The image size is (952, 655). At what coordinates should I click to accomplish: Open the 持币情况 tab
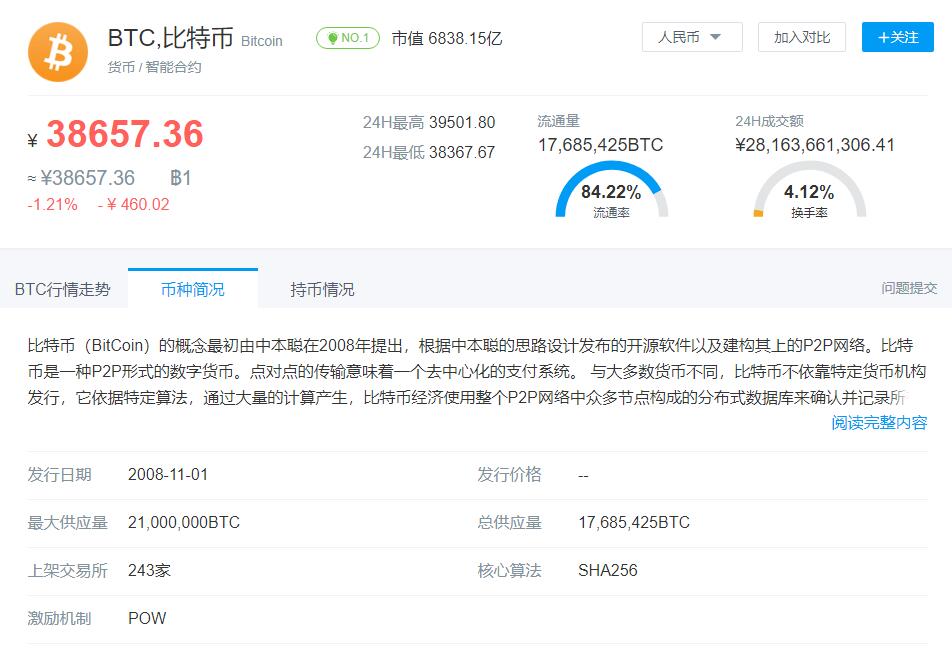click(x=322, y=289)
